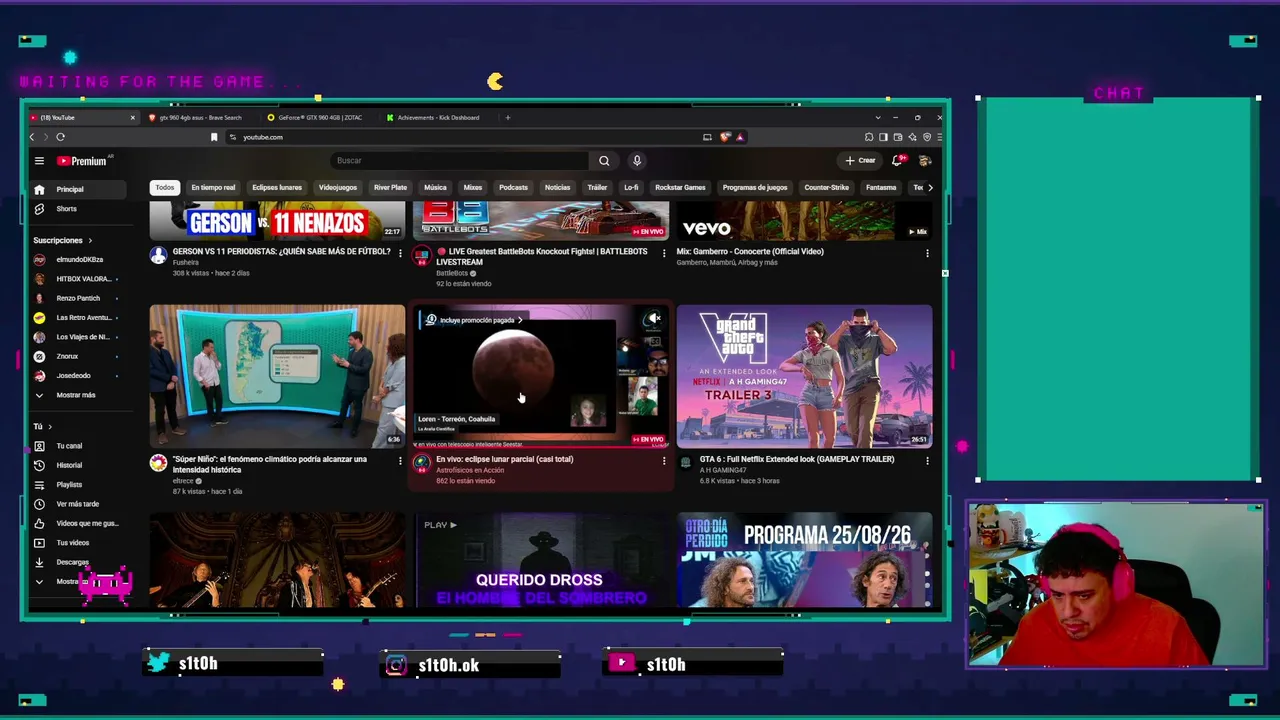Select the Eclipses lunares chip
1280x720 pixels.
point(277,188)
